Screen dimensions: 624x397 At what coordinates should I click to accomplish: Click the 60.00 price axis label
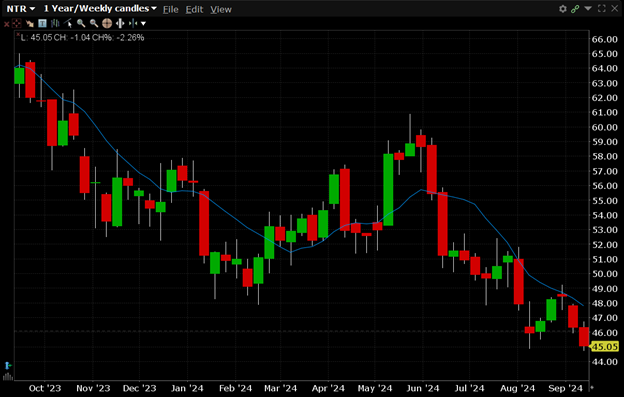click(x=604, y=127)
